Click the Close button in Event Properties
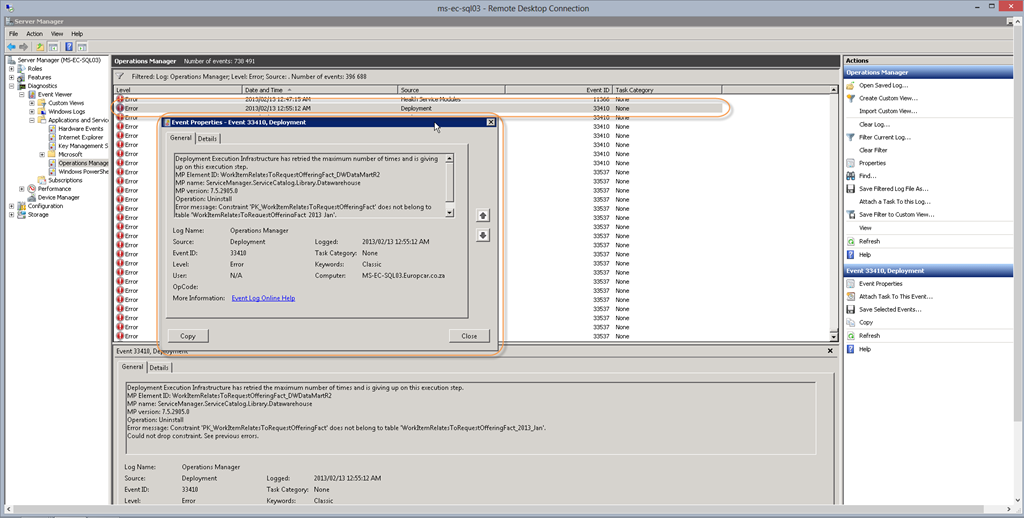1024x518 pixels. click(469, 336)
